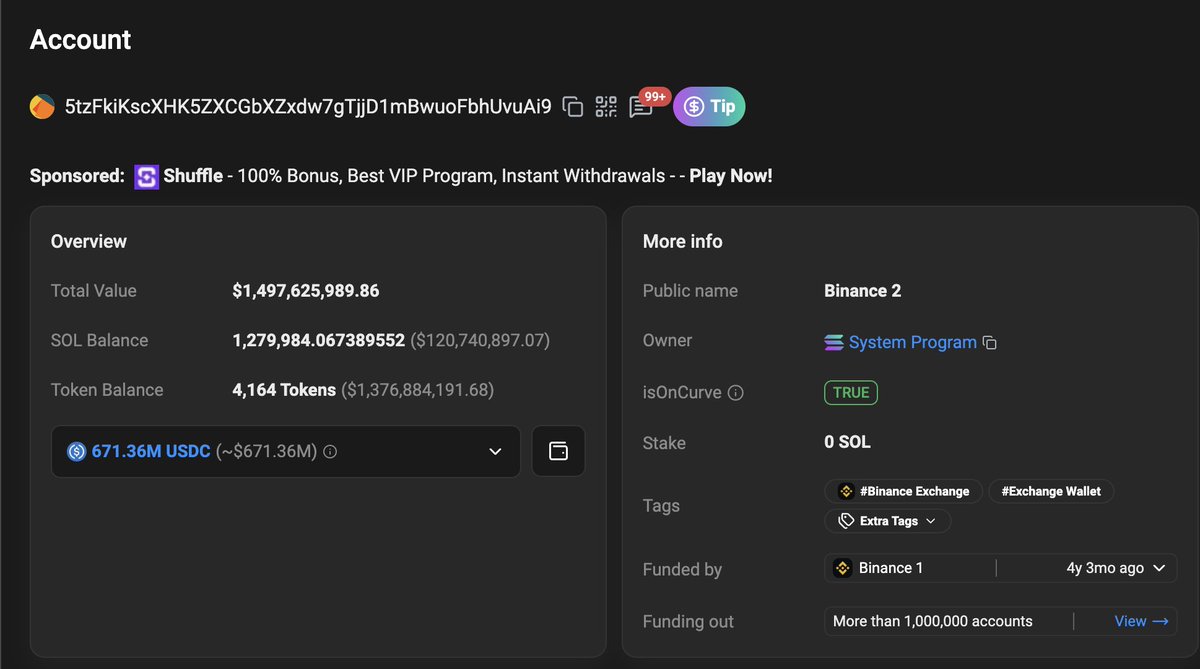Viewport: 1200px width, 669px height.
Task: Click the Binance logo in #Binance Exchange tag
Action: pyautogui.click(x=846, y=491)
